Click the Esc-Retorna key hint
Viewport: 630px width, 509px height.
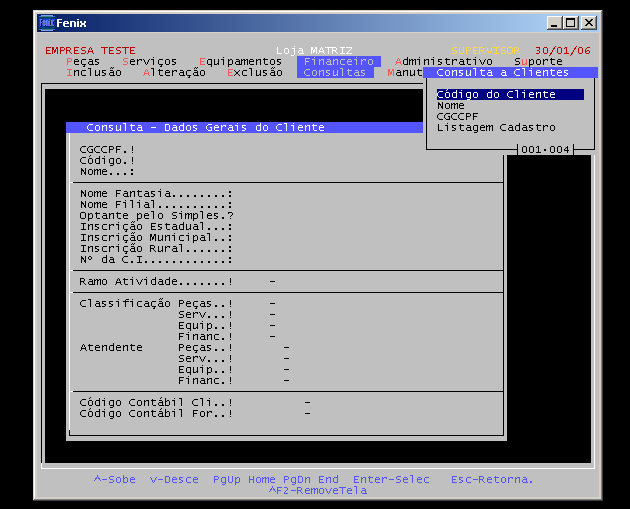492,479
